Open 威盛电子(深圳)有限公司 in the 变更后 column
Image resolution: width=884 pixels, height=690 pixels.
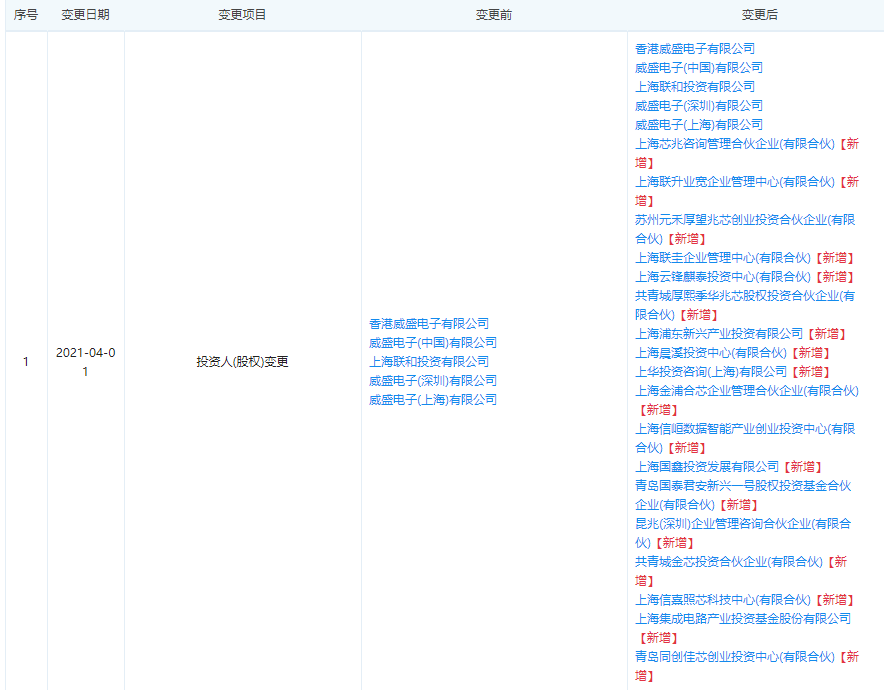pyautogui.click(x=699, y=105)
